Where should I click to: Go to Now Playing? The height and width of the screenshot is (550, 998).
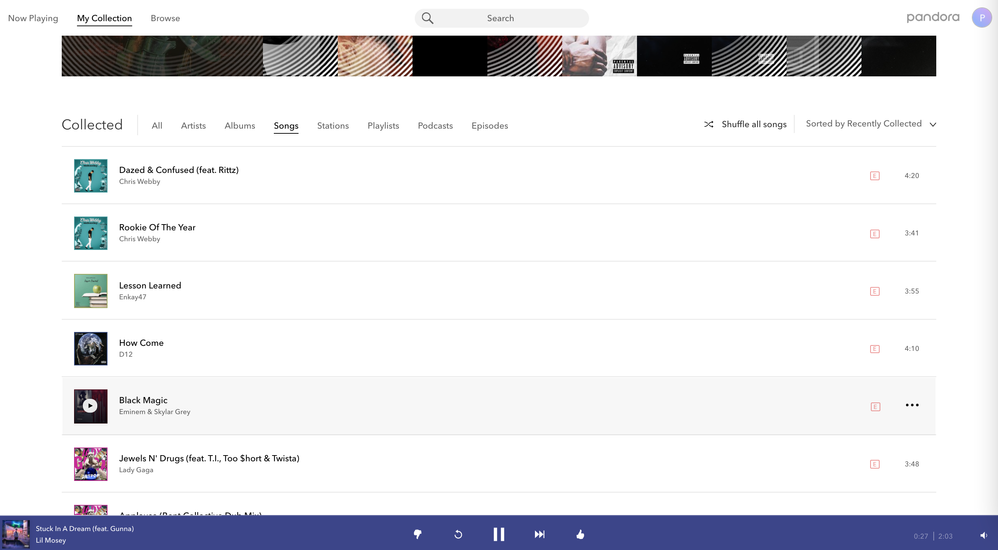pos(33,18)
